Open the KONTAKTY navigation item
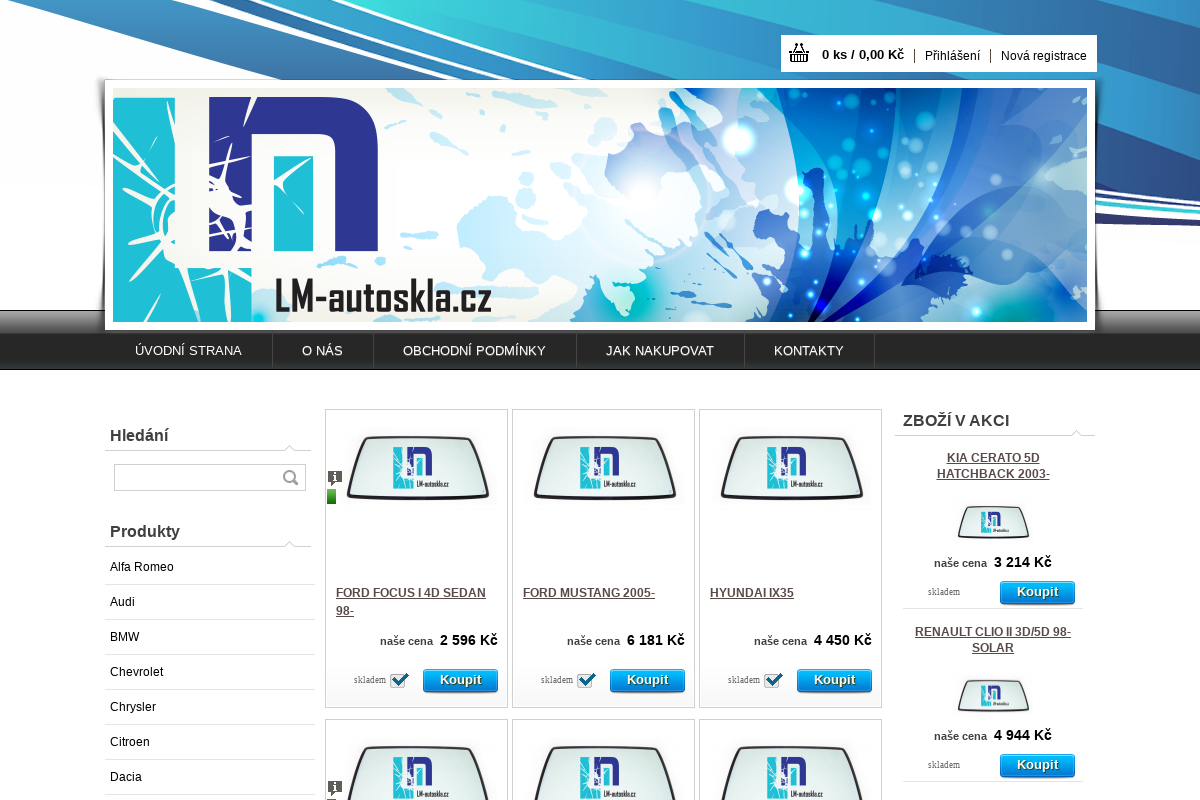 (809, 350)
